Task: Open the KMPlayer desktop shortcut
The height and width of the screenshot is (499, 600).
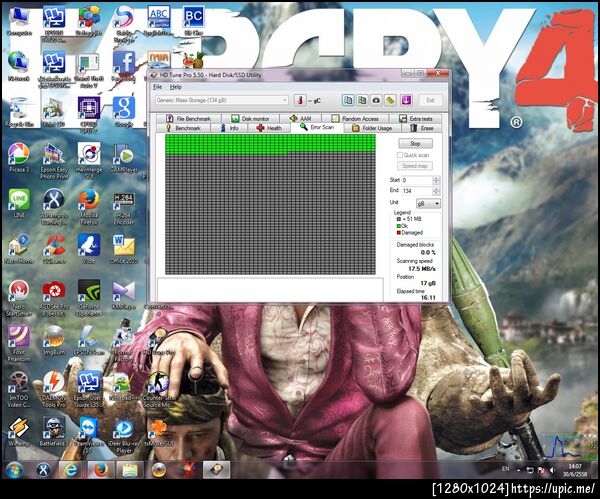Action: tap(123, 295)
